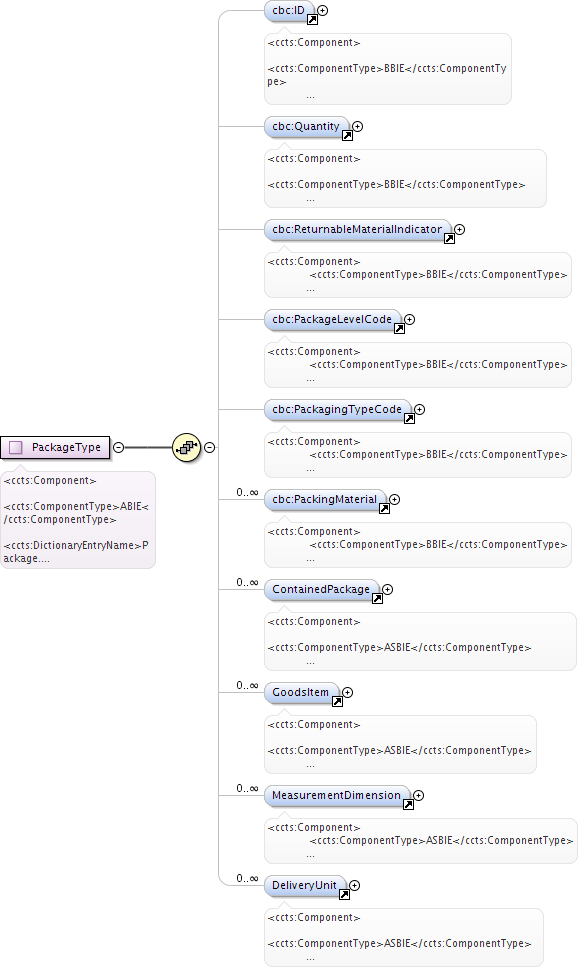Click the annotation under DeliveryUnit
The height and width of the screenshot is (970, 585).
point(404,937)
